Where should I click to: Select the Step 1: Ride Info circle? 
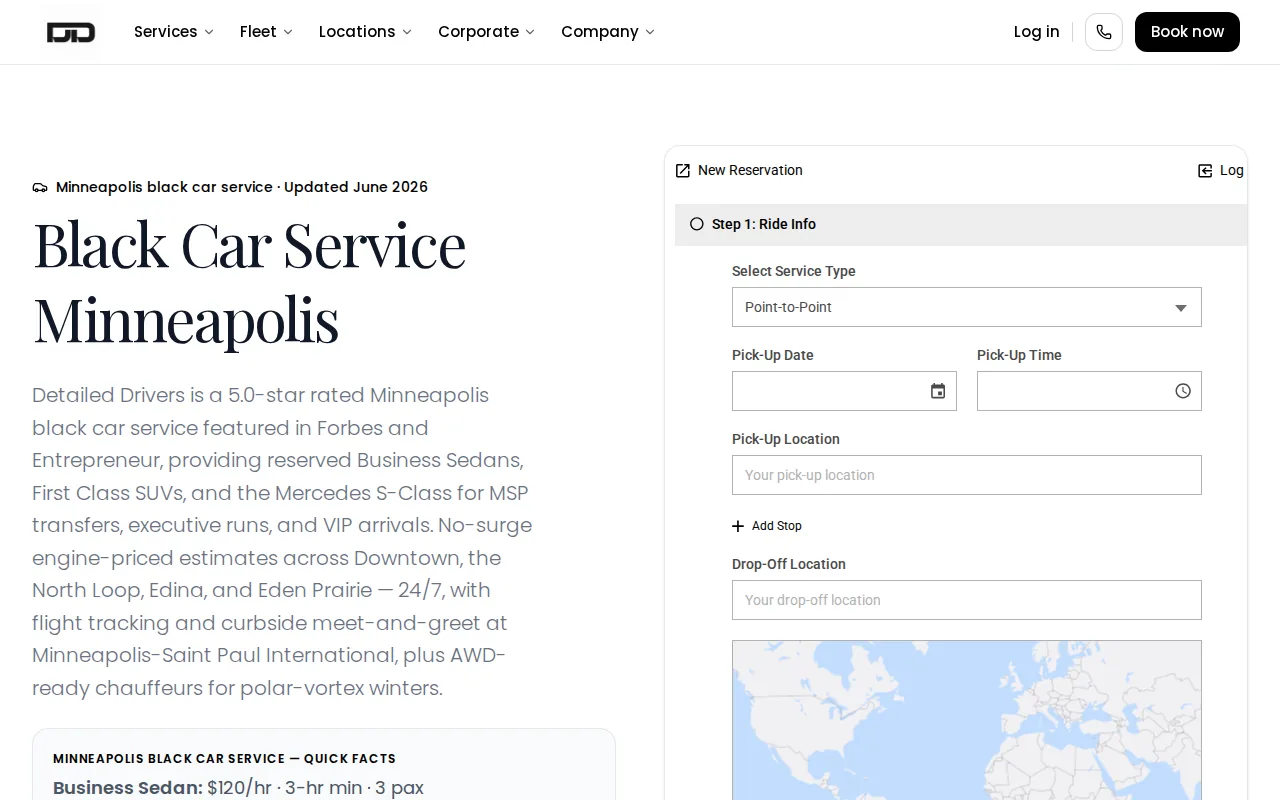(697, 224)
